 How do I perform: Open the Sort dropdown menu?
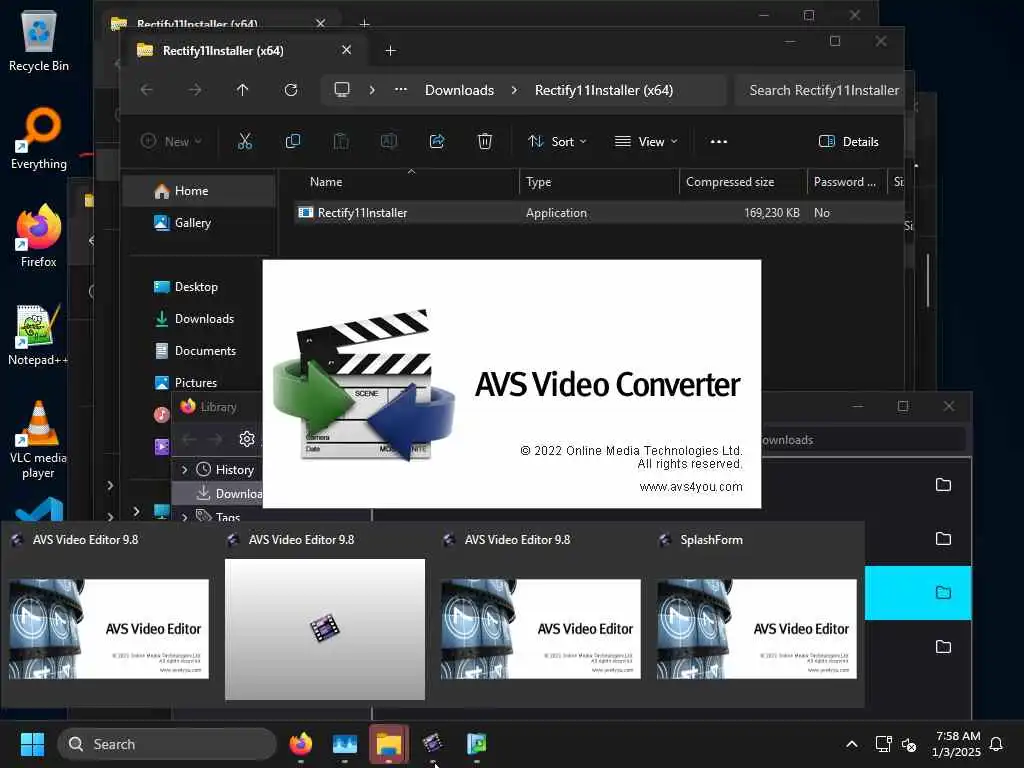click(557, 141)
